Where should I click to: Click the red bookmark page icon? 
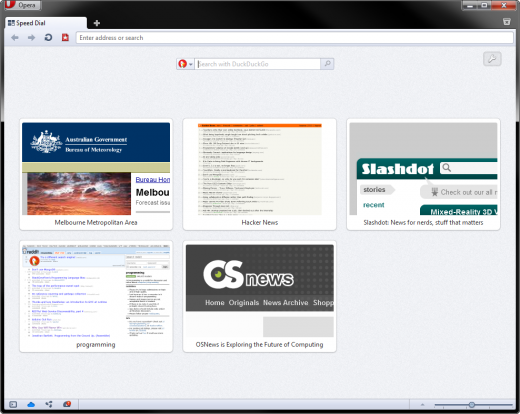click(65, 38)
